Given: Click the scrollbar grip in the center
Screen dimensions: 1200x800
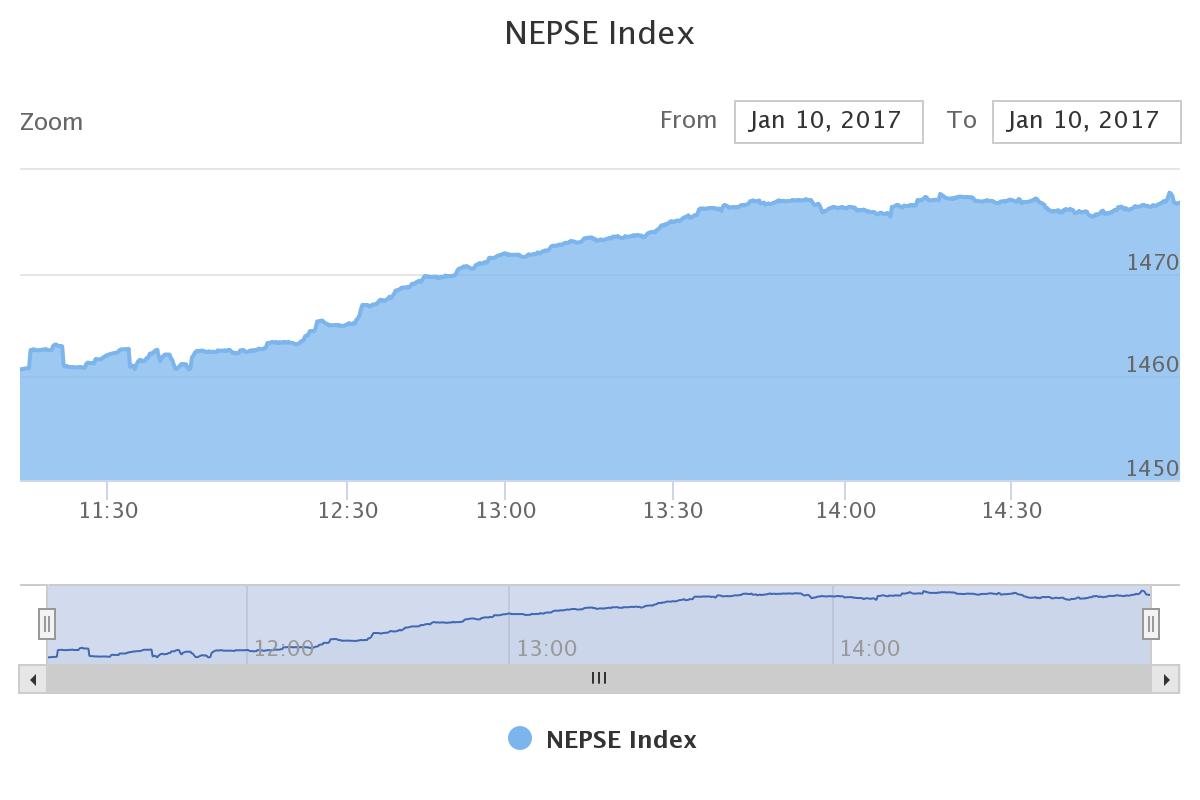Looking at the screenshot, I should (599, 678).
